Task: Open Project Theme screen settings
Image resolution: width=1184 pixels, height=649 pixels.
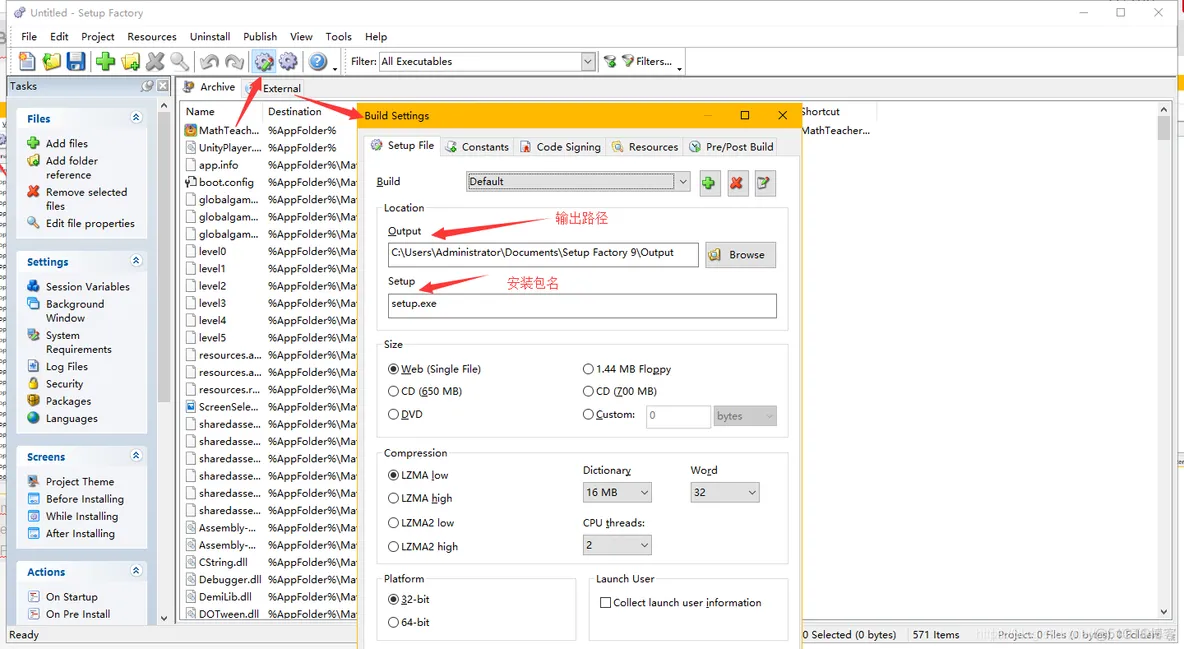Action: click(x=79, y=481)
